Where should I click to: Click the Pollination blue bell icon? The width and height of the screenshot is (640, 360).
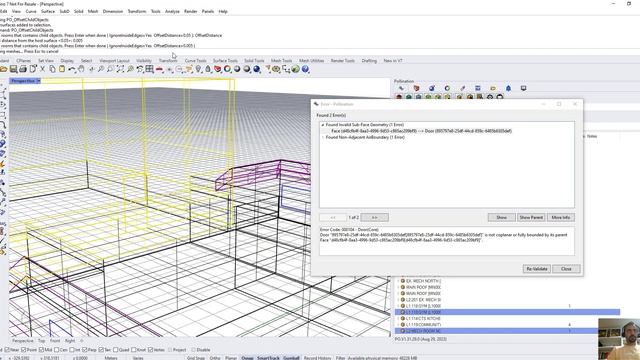coord(508,88)
